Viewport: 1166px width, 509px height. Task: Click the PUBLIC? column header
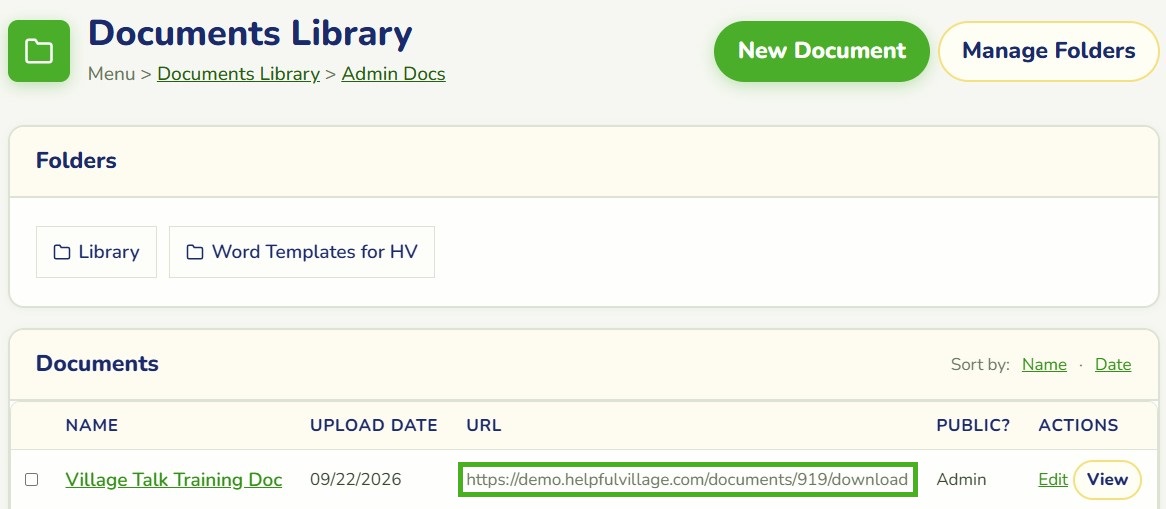point(973,426)
